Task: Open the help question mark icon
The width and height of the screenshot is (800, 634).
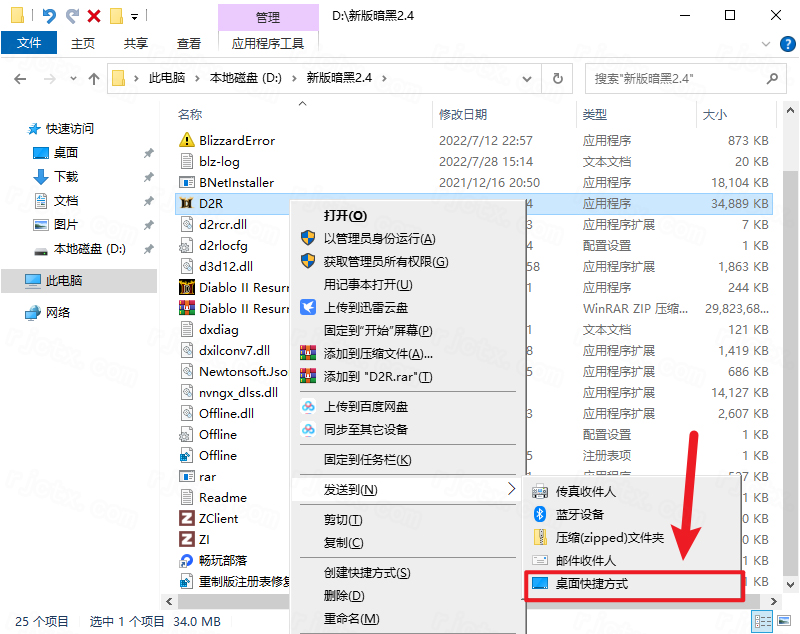Action: point(787,44)
